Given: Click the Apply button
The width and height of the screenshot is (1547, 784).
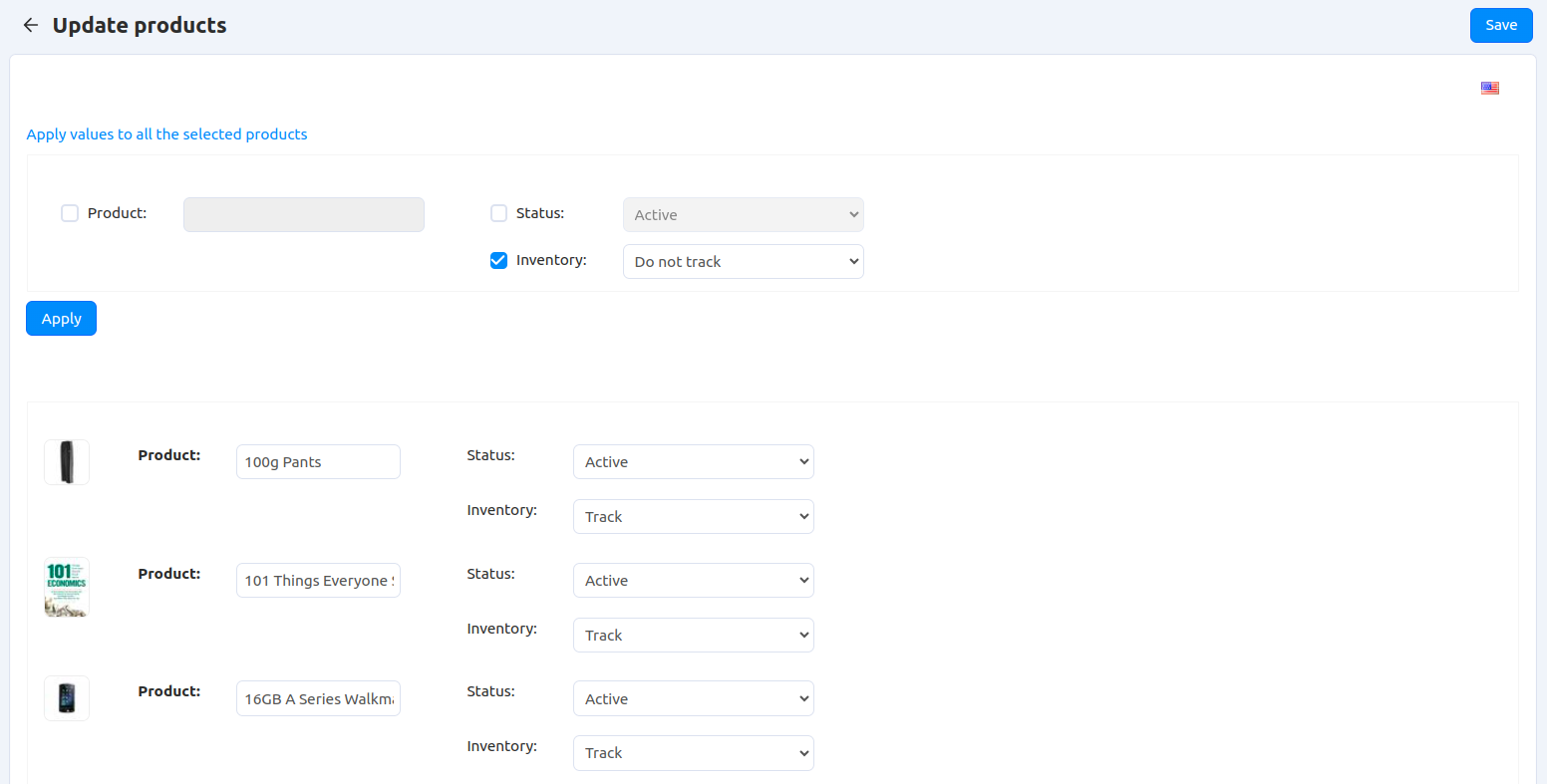Looking at the screenshot, I should (61, 319).
